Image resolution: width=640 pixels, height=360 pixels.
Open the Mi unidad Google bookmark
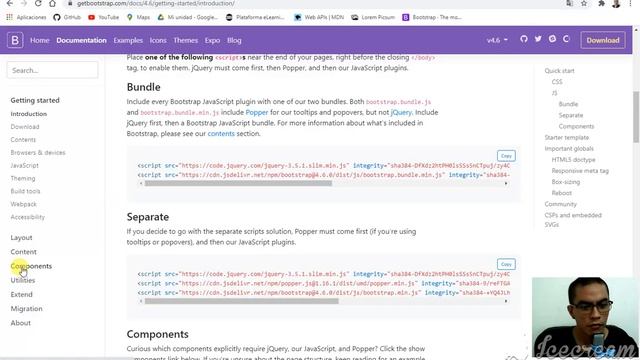pos(188,17)
